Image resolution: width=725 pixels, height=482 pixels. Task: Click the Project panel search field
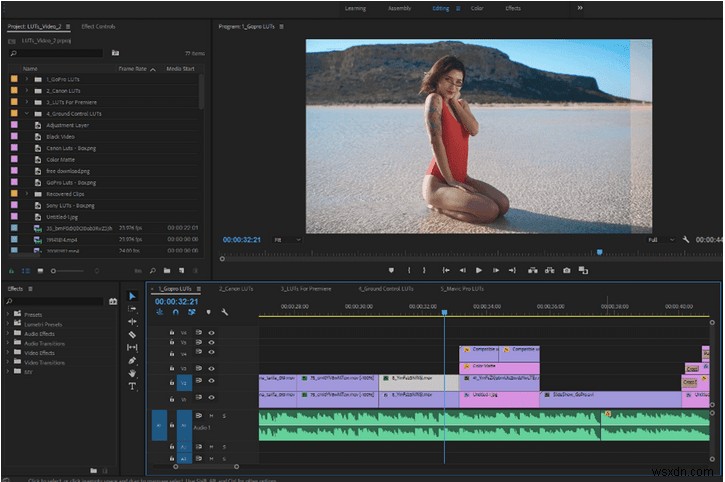(x=56, y=52)
